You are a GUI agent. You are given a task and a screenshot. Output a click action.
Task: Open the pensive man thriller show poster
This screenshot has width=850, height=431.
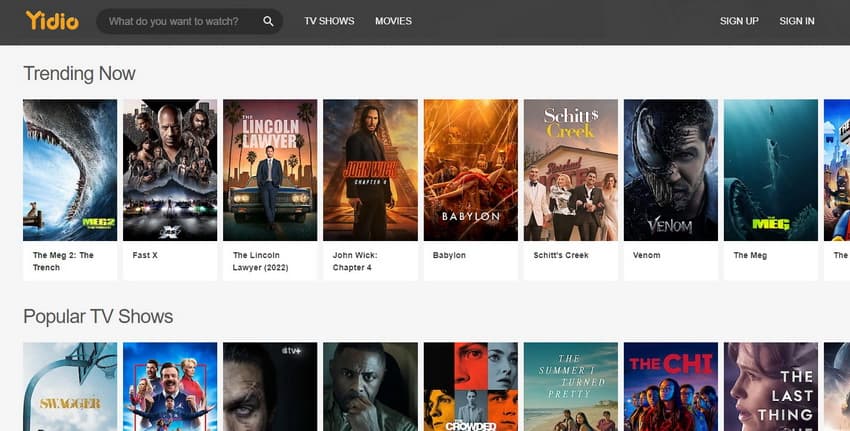coord(370,387)
